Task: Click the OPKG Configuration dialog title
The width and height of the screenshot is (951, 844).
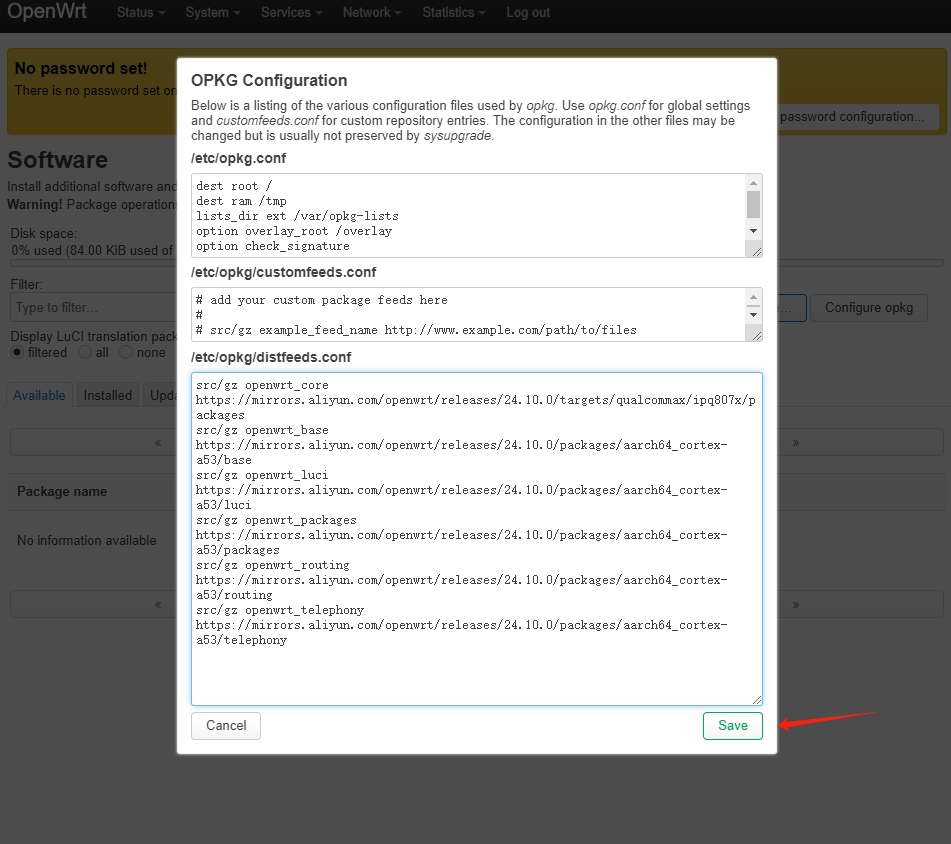Action: click(x=269, y=80)
